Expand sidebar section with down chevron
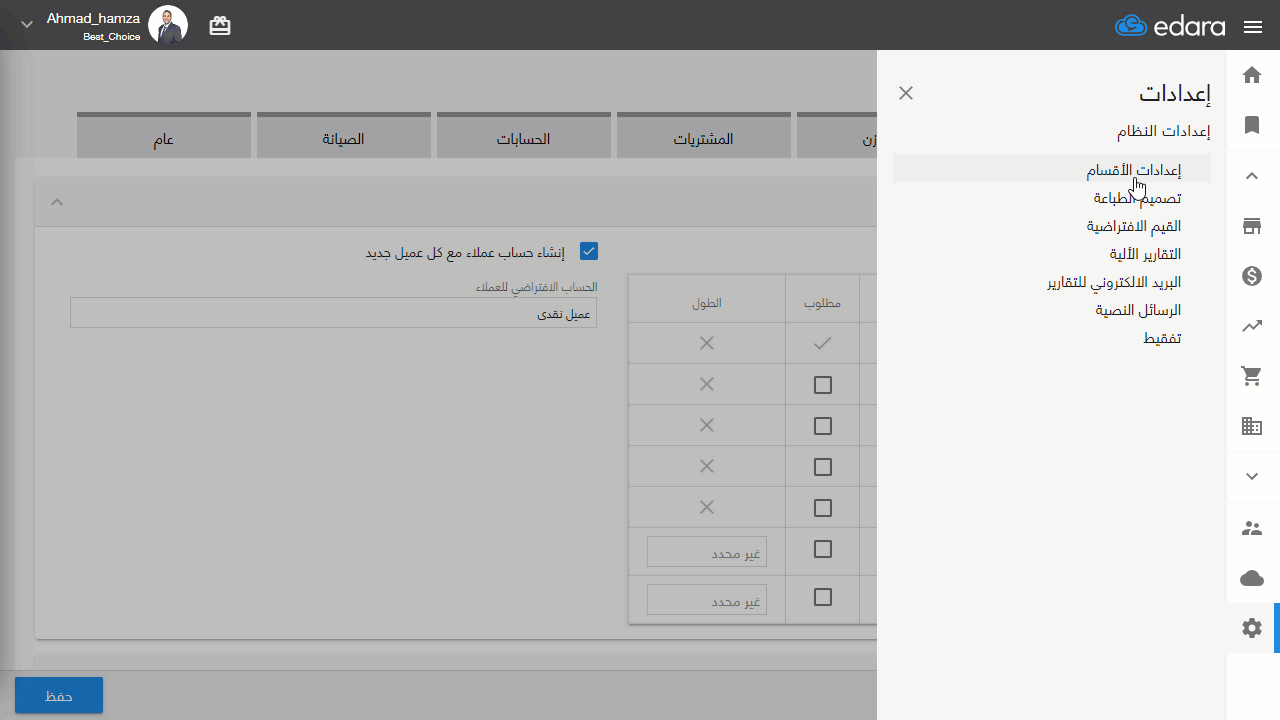The width and height of the screenshot is (1280, 720). pos(1252,477)
